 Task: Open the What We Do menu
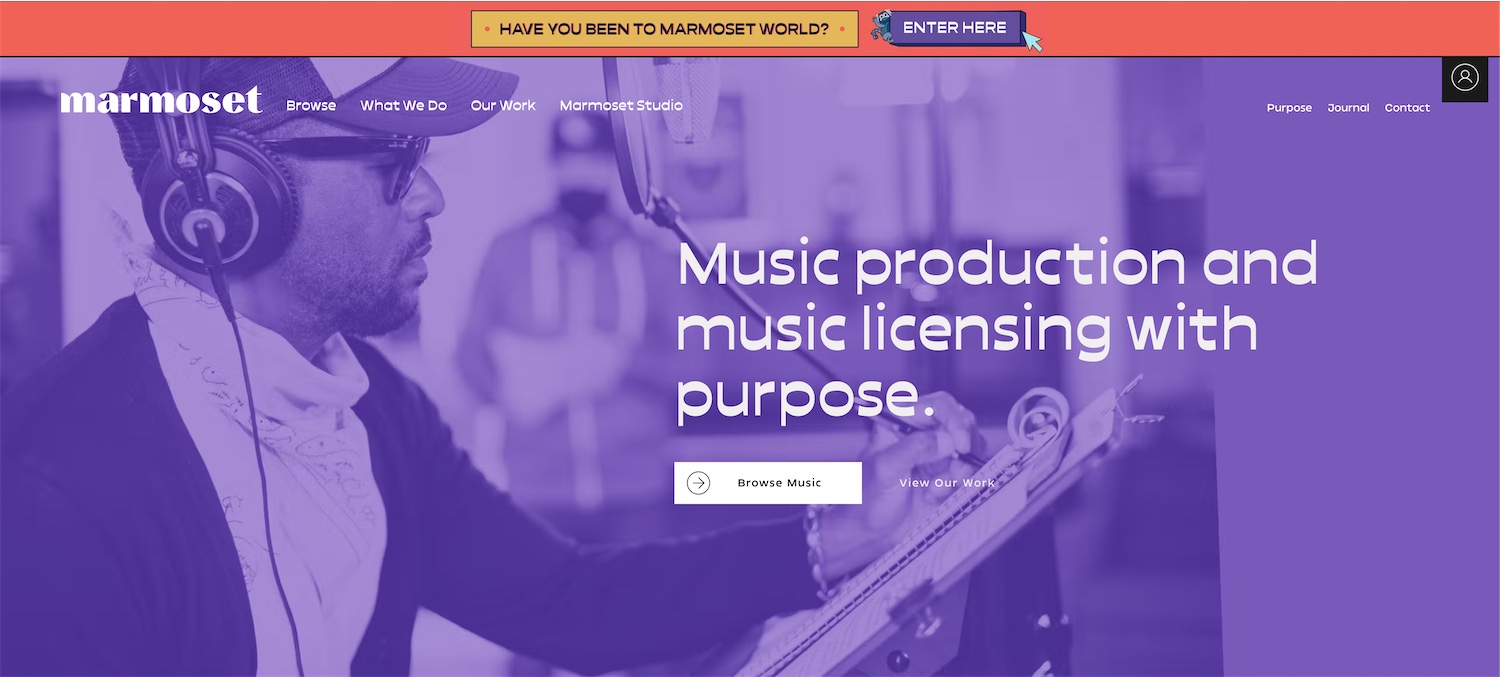click(403, 105)
